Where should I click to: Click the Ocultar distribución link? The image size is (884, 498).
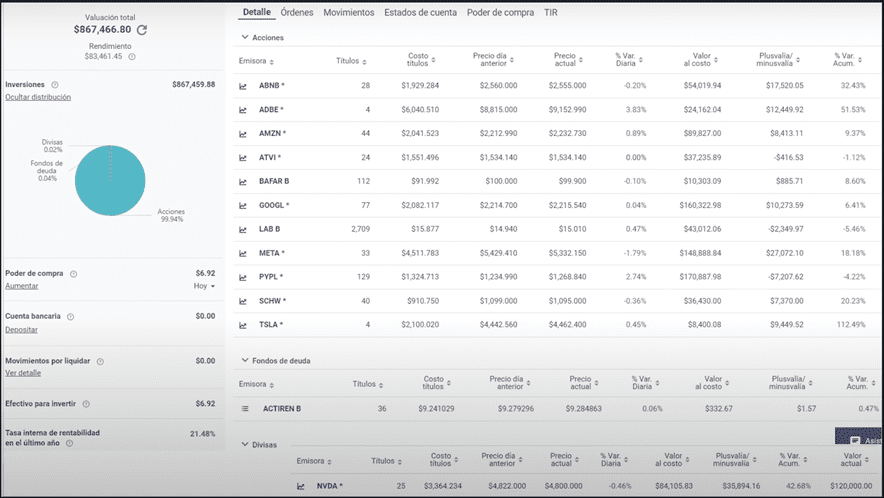click(x=38, y=98)
